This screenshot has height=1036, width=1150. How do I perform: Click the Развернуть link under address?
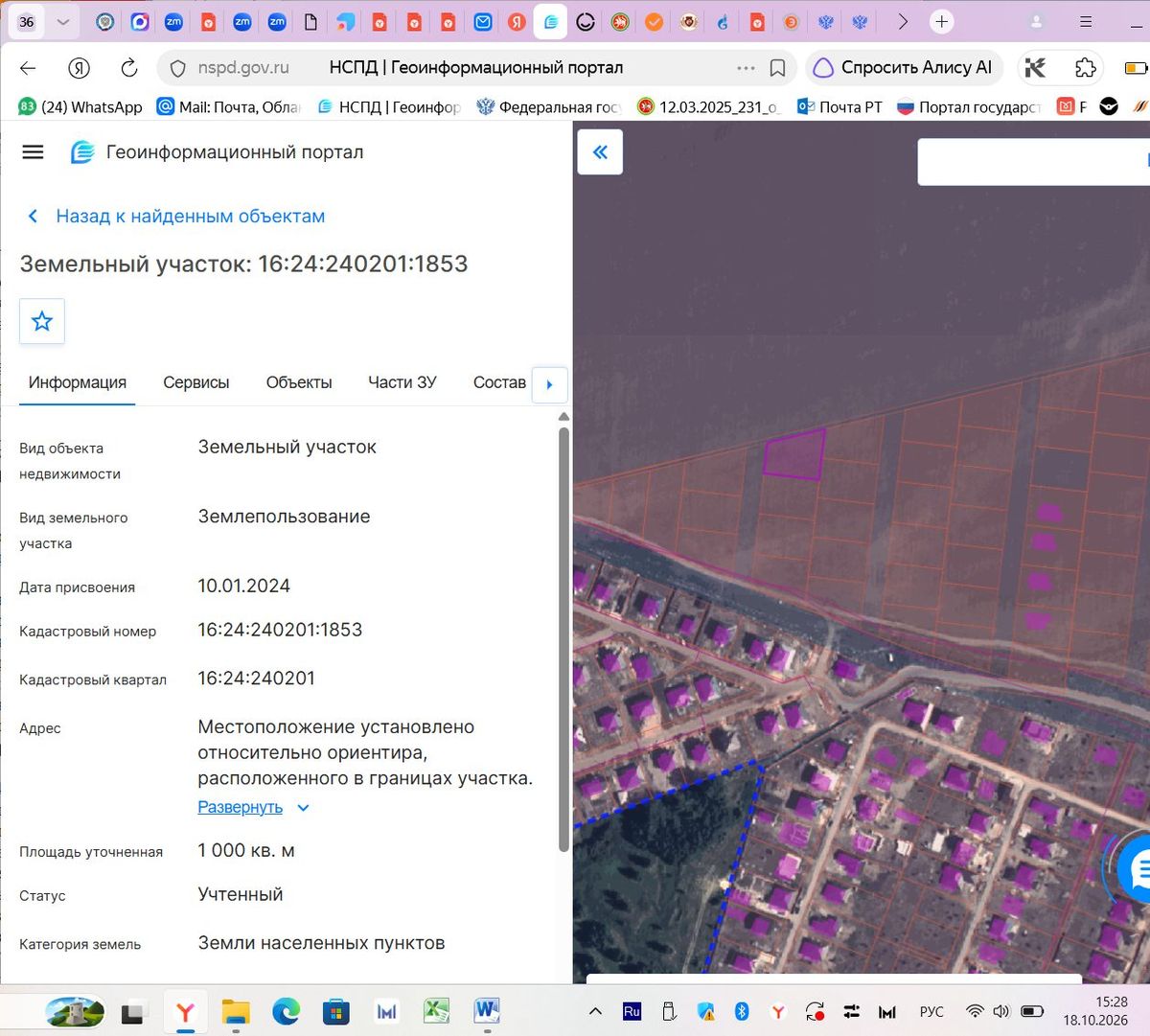[240, 807]
